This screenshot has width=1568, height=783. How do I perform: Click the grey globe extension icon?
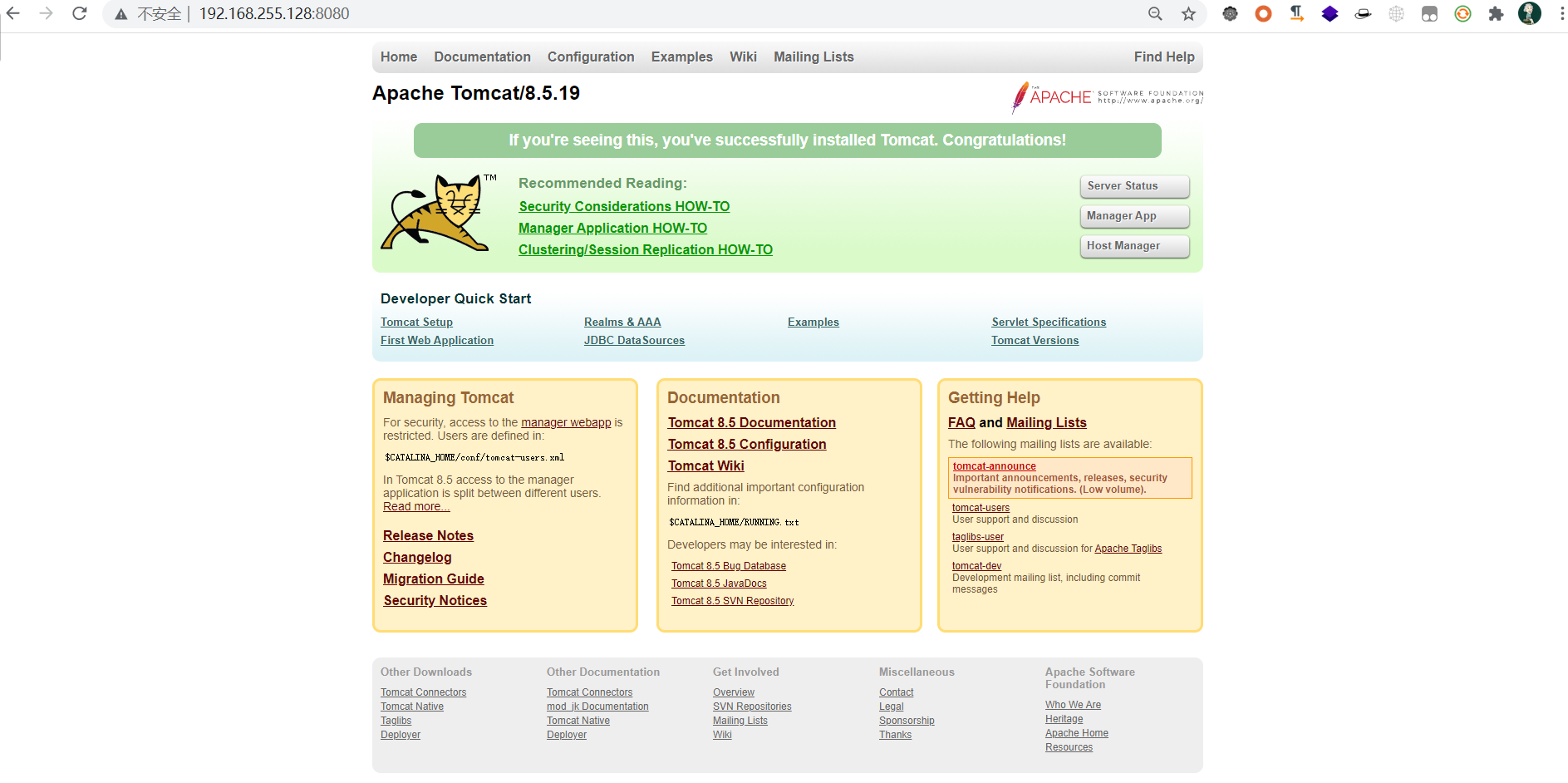(1396, 13)
